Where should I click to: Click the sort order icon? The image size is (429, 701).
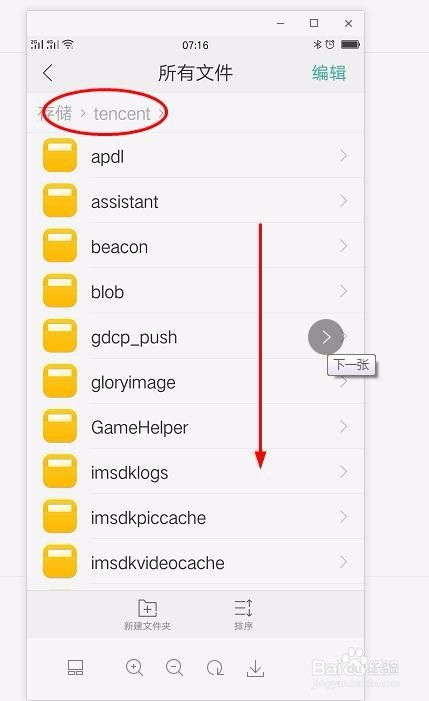pyautogui.click(x=244, y=608)
